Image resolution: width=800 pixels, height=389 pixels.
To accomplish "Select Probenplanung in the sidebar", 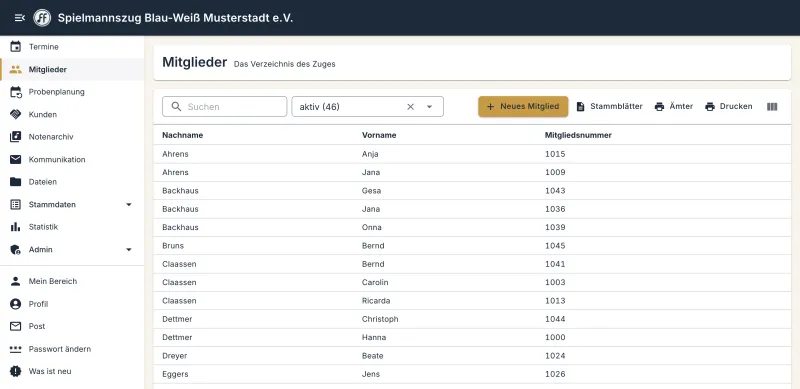I will (72, 92).
